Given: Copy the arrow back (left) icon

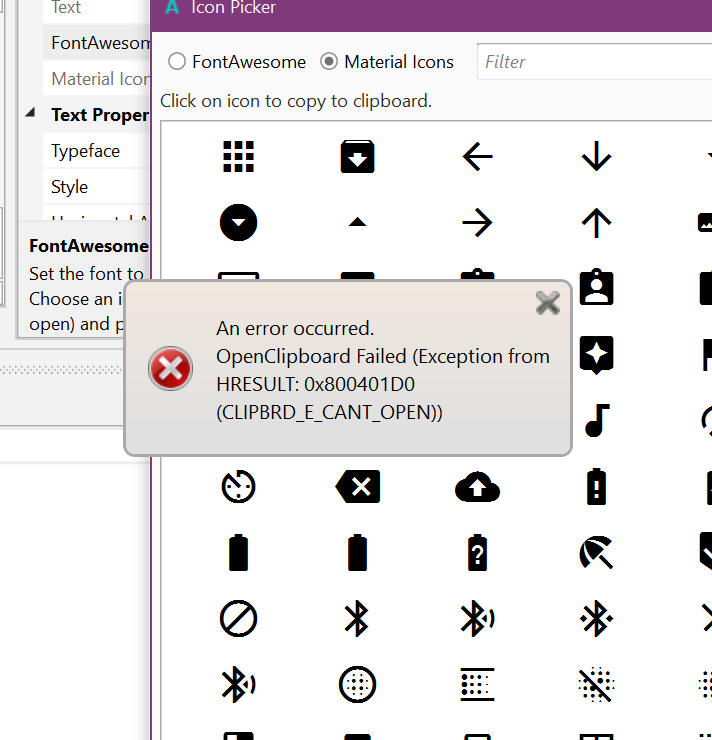Looking at the screenshot, I should (x=477, y=156).
